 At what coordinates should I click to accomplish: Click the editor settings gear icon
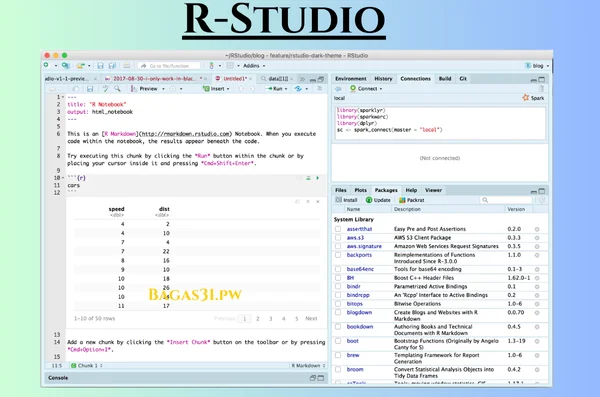tap(173, 89)
